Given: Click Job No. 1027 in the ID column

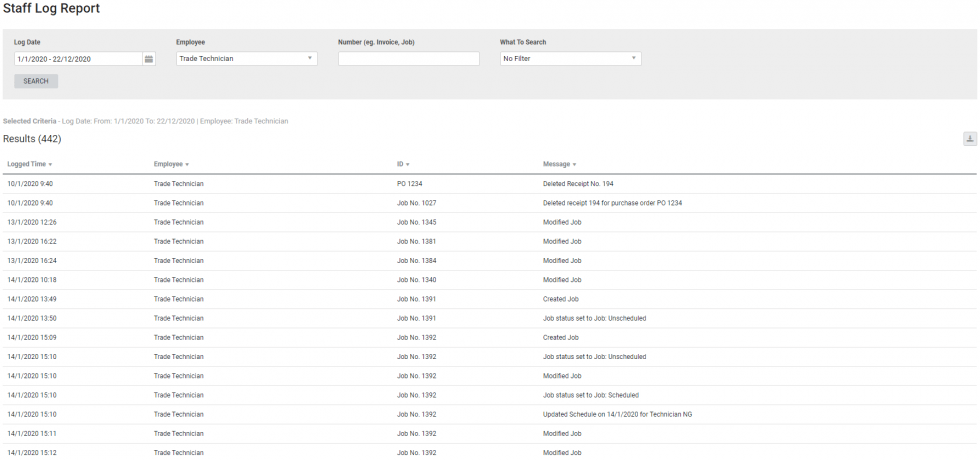Looking at the screenshot, I should tap(417, 203).
